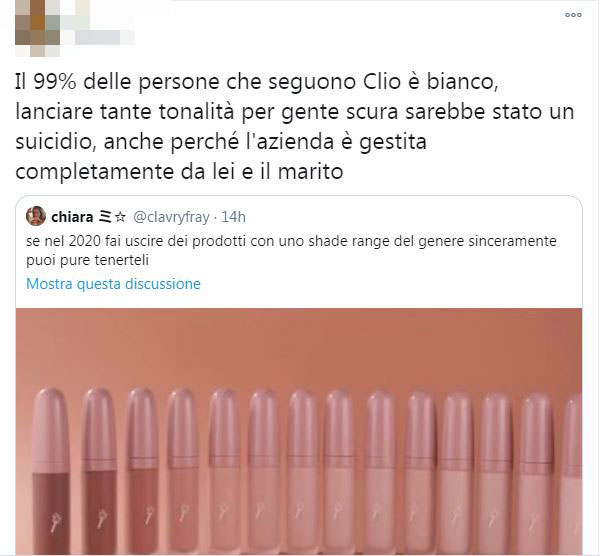Click the star symbol after chiara's name

pos(120,217)
